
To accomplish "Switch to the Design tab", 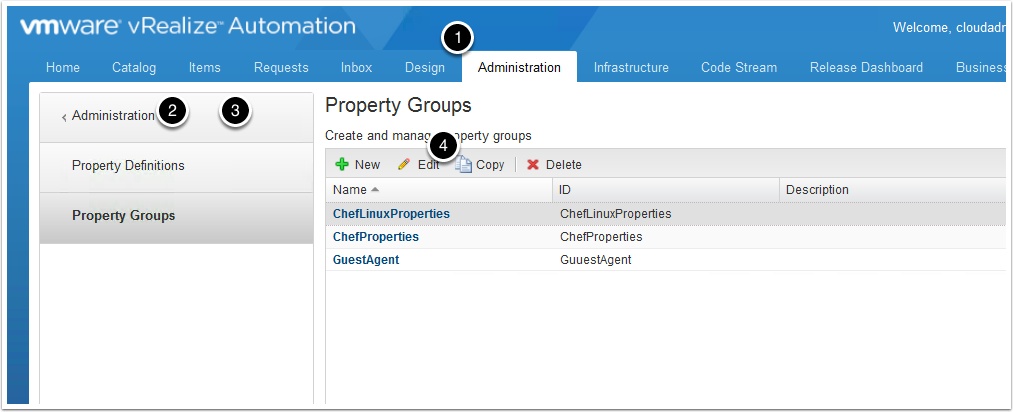I will click(424, 68).
